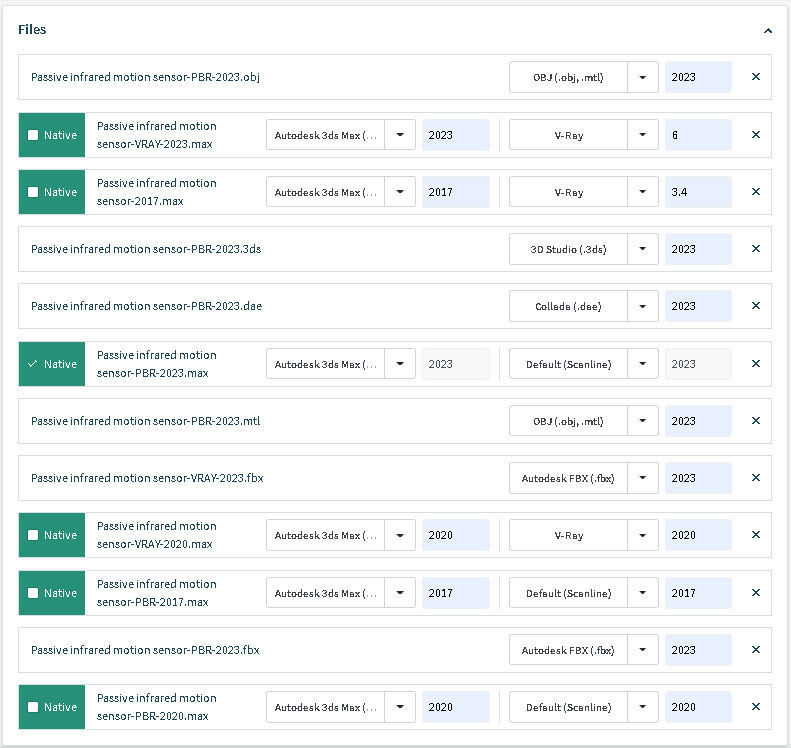Check Native for sensor-2017.max
Viewport: 791px width, 748px height.
[x=34, y=192]
